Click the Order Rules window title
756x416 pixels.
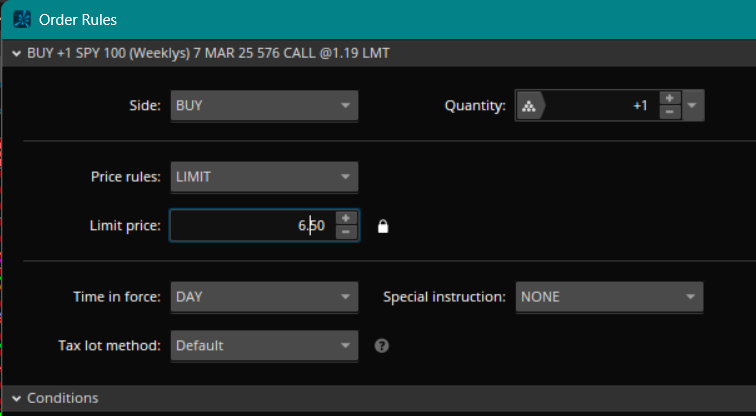(77, 20)
